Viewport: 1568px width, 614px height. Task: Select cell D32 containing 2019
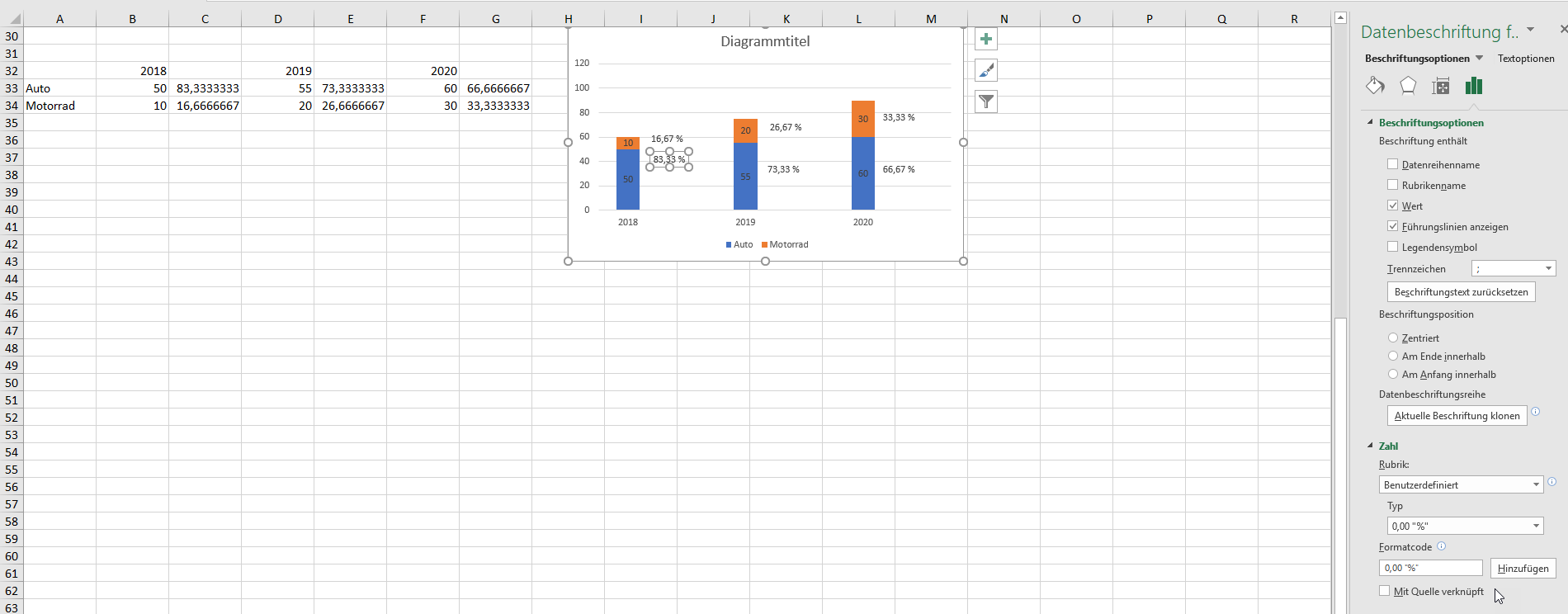tap(277, 71)
